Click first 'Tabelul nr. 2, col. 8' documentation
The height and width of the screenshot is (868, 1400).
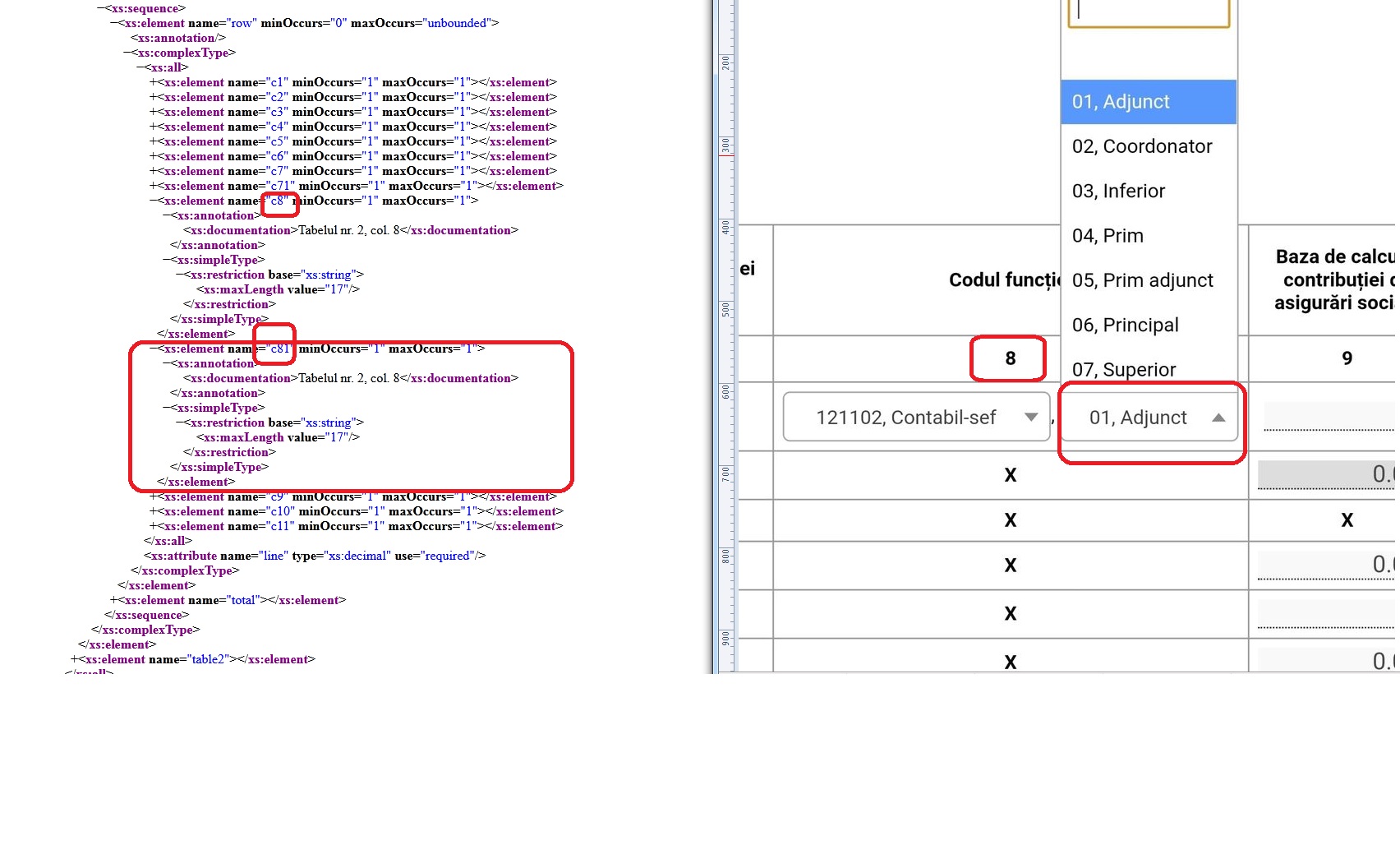(x=349, y=230)
